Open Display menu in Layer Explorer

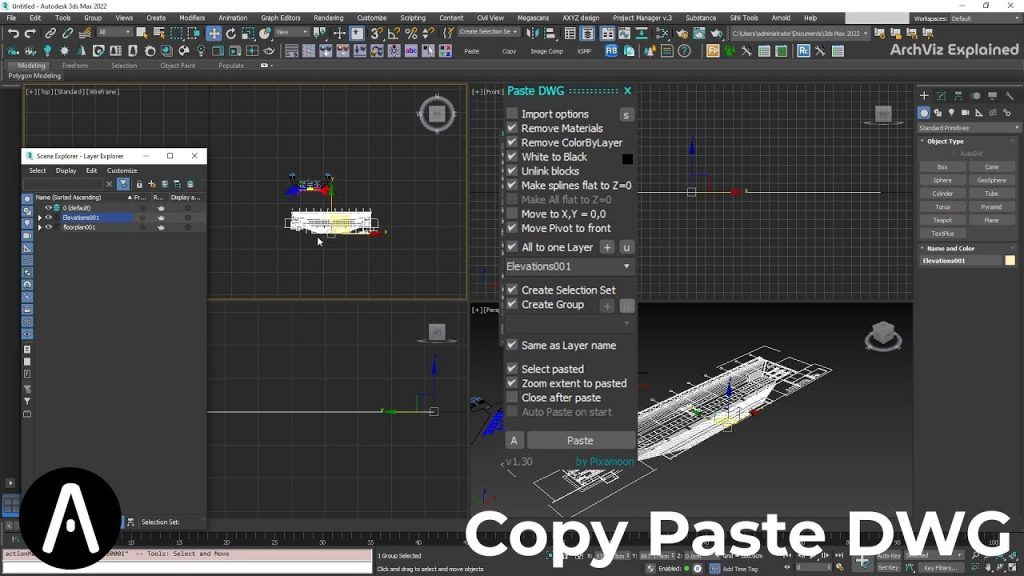(66, 170)
